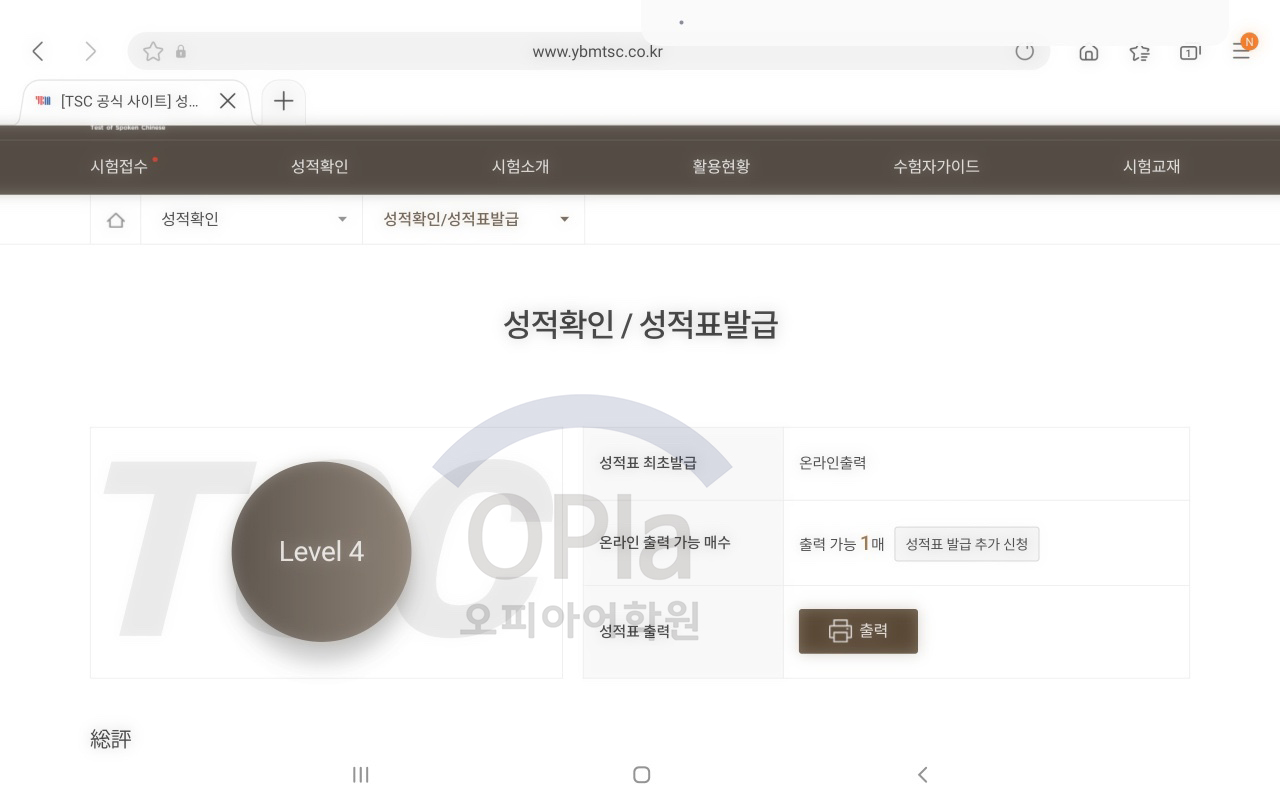Expand the 성적확인/성적표발급 breadcrumb dropdown
Viewport: 1280px width, 800px height.
click(x=474, y=219)
